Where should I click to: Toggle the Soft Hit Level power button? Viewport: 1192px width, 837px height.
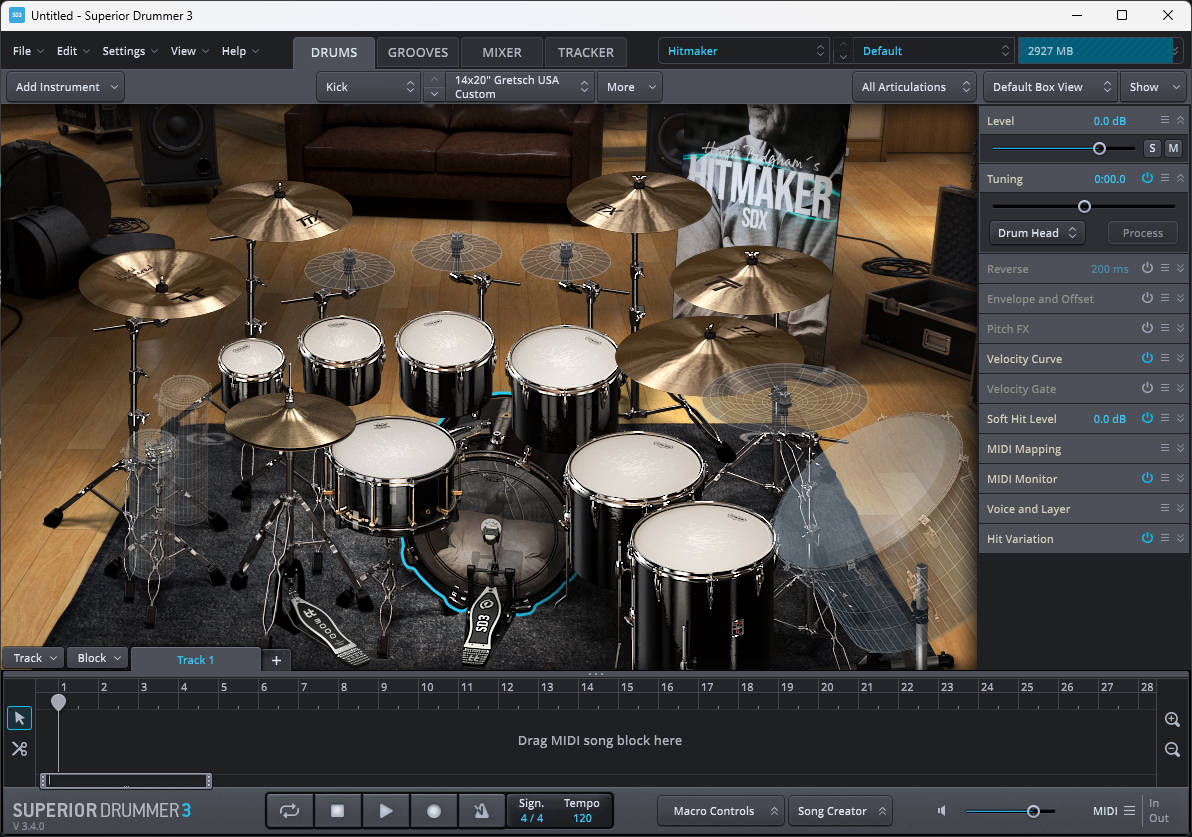click(1147, 417)
